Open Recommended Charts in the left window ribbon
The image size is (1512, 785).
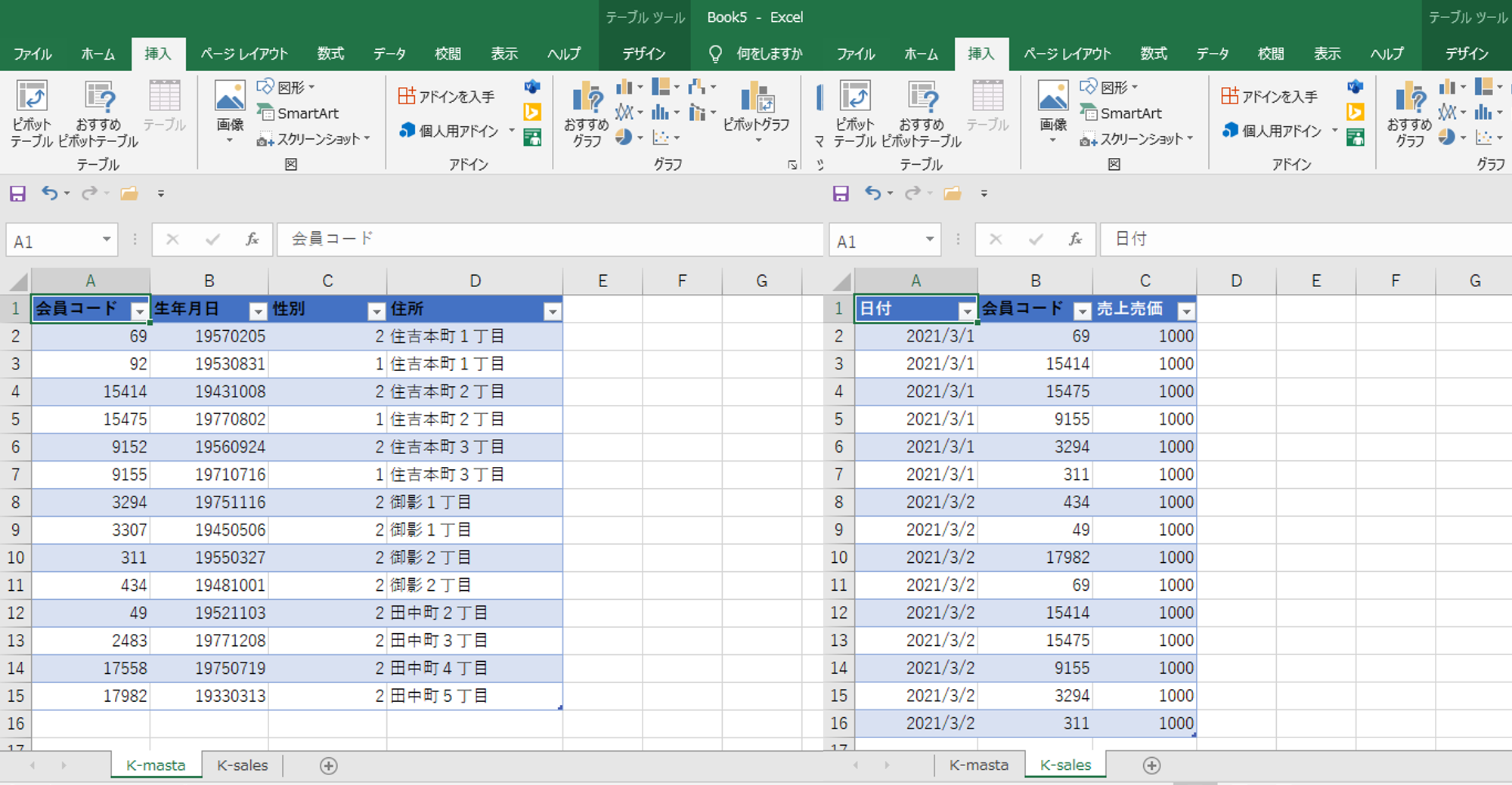pyautogui.click(x=586, y=112)
